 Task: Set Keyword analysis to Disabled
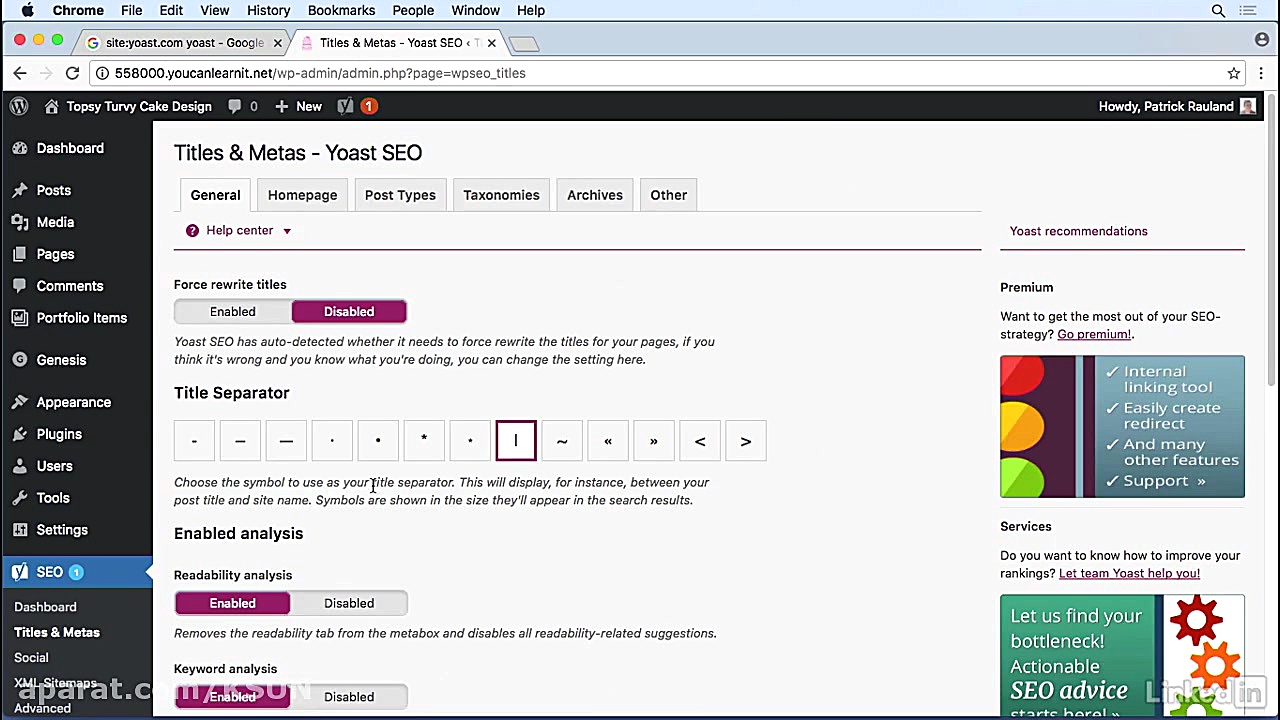pyautogui.click(x=349, y=697)
